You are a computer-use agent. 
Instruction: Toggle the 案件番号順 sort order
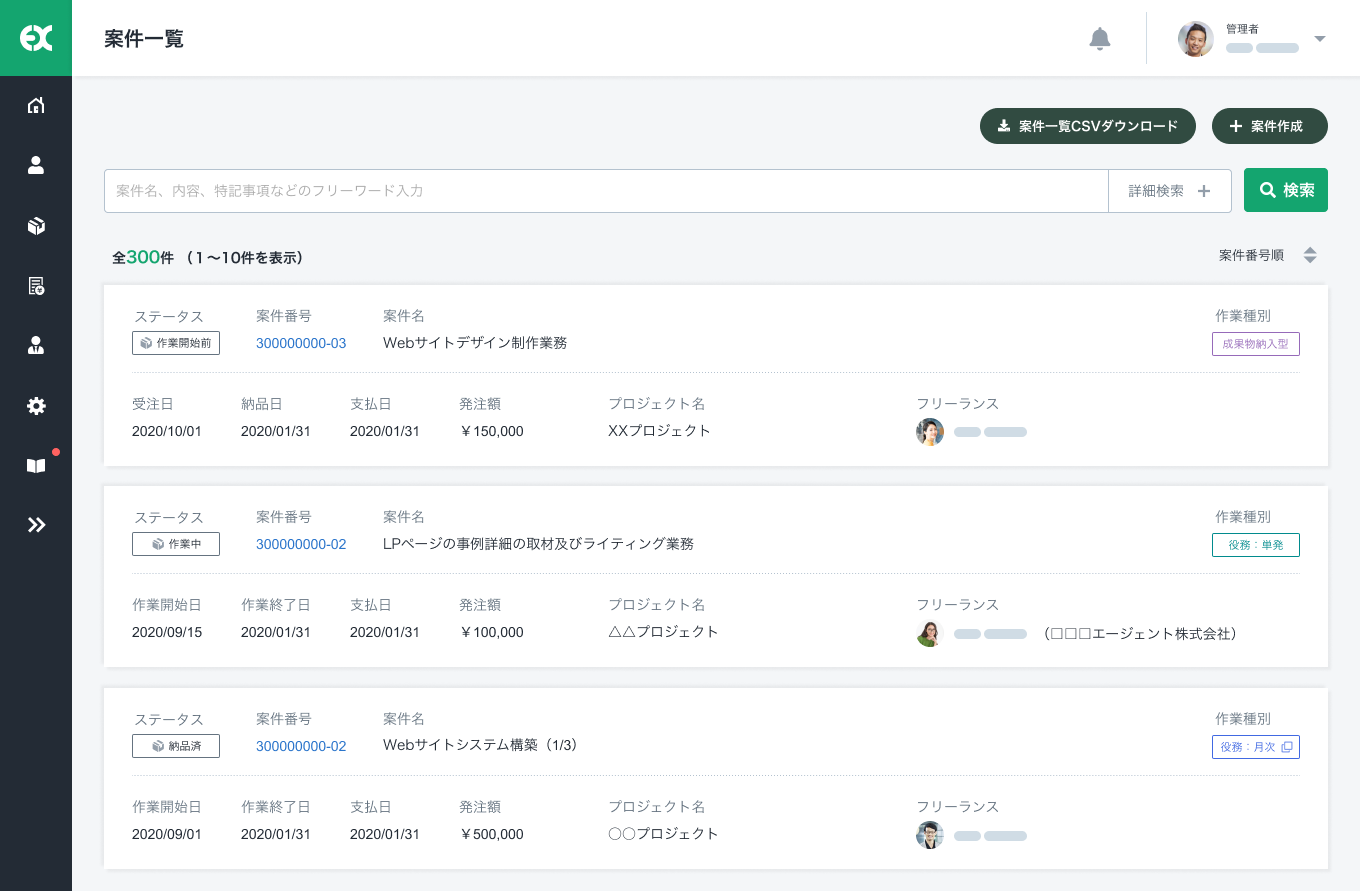[x=1309, y=256]
